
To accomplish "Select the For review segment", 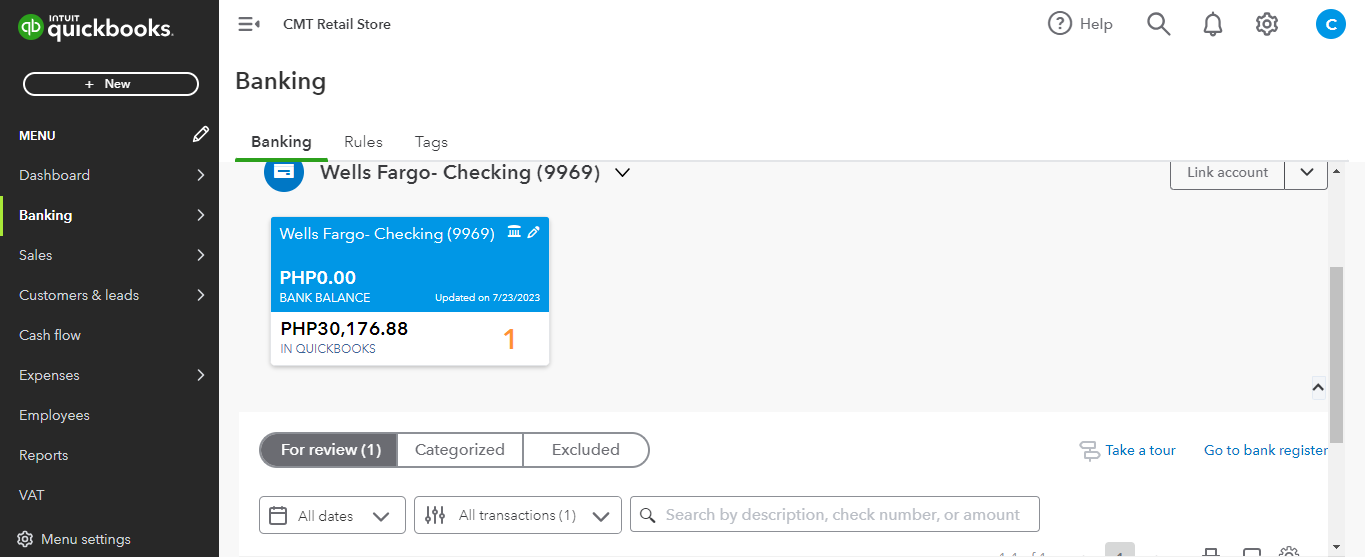I will (x=330, y=450).
